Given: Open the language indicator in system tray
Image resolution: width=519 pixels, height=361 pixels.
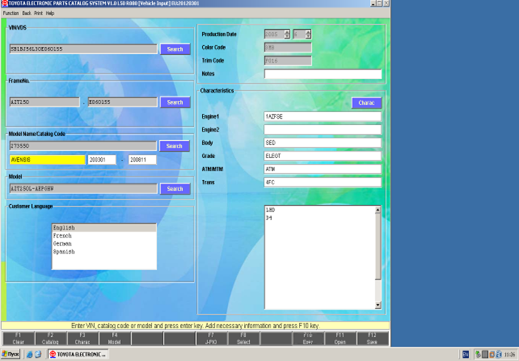Looking at the screenshot, I should pyautogui.click(x=466, y=354).
